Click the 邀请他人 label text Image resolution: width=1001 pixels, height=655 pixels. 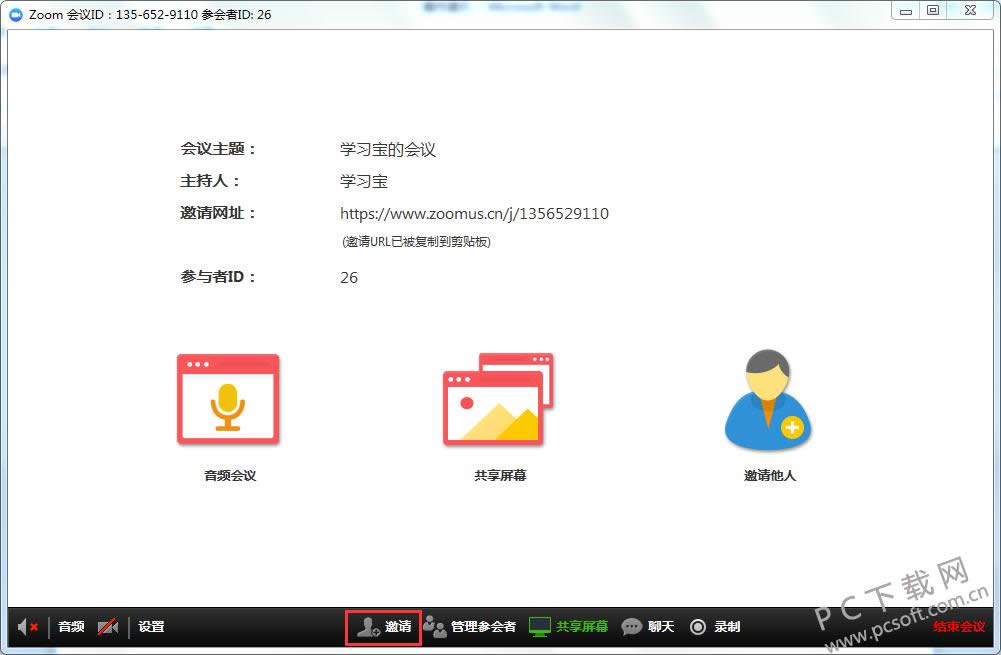(770, 476)
